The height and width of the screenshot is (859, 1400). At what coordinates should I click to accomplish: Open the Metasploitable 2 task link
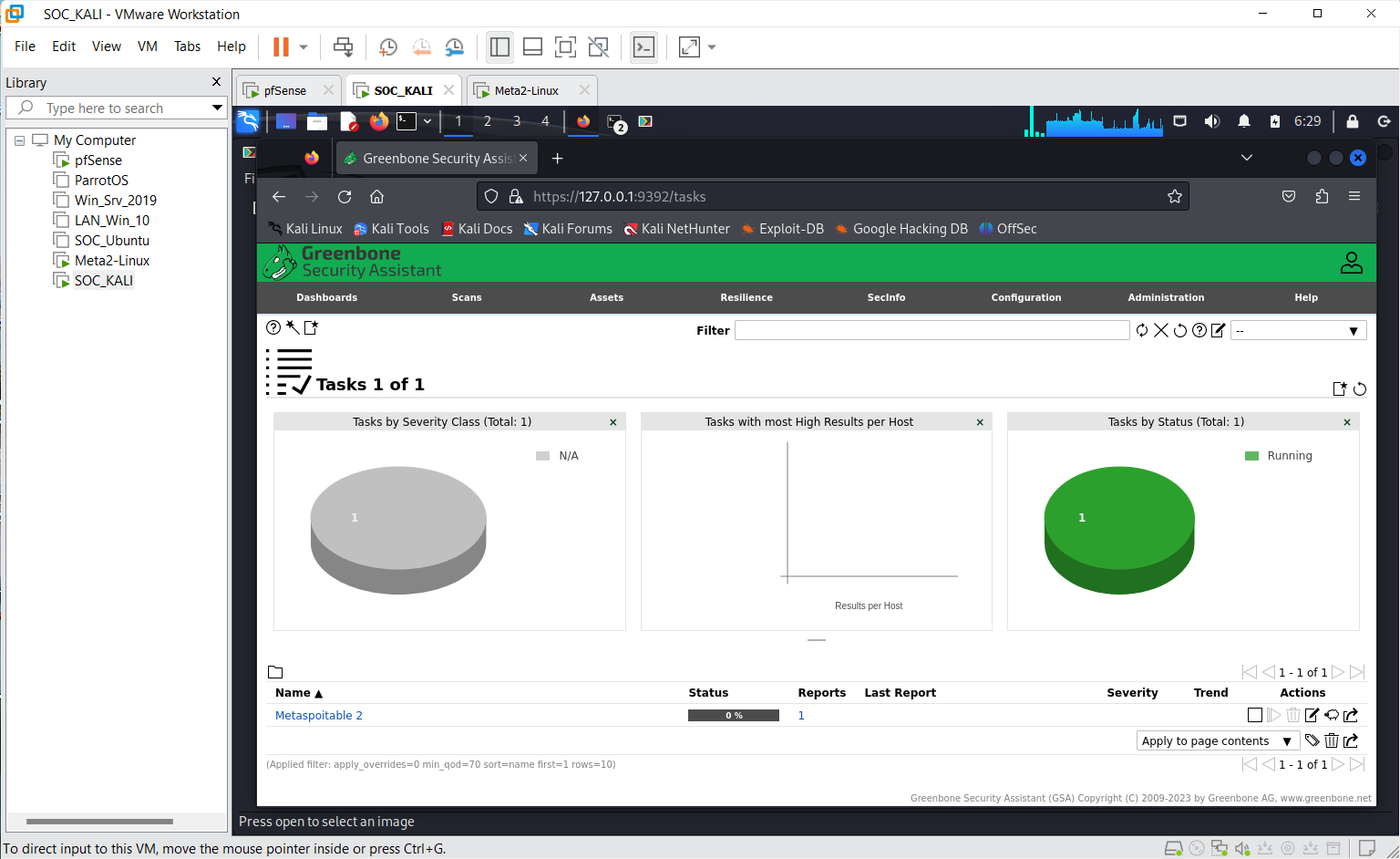point(319,715)
